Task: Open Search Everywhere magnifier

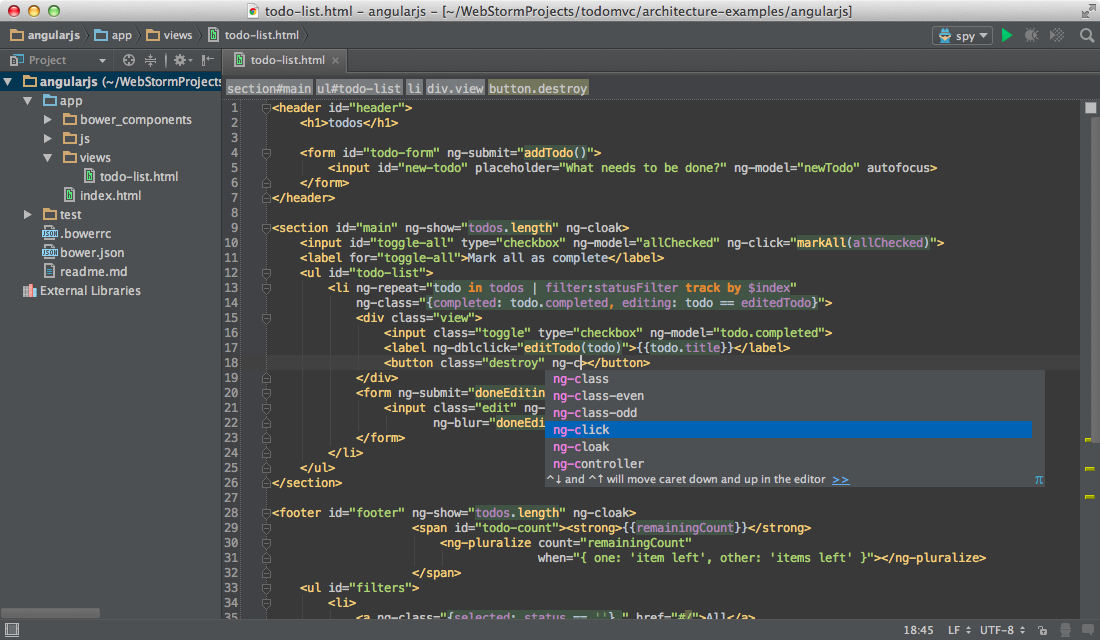Action: click(1084, 34)
